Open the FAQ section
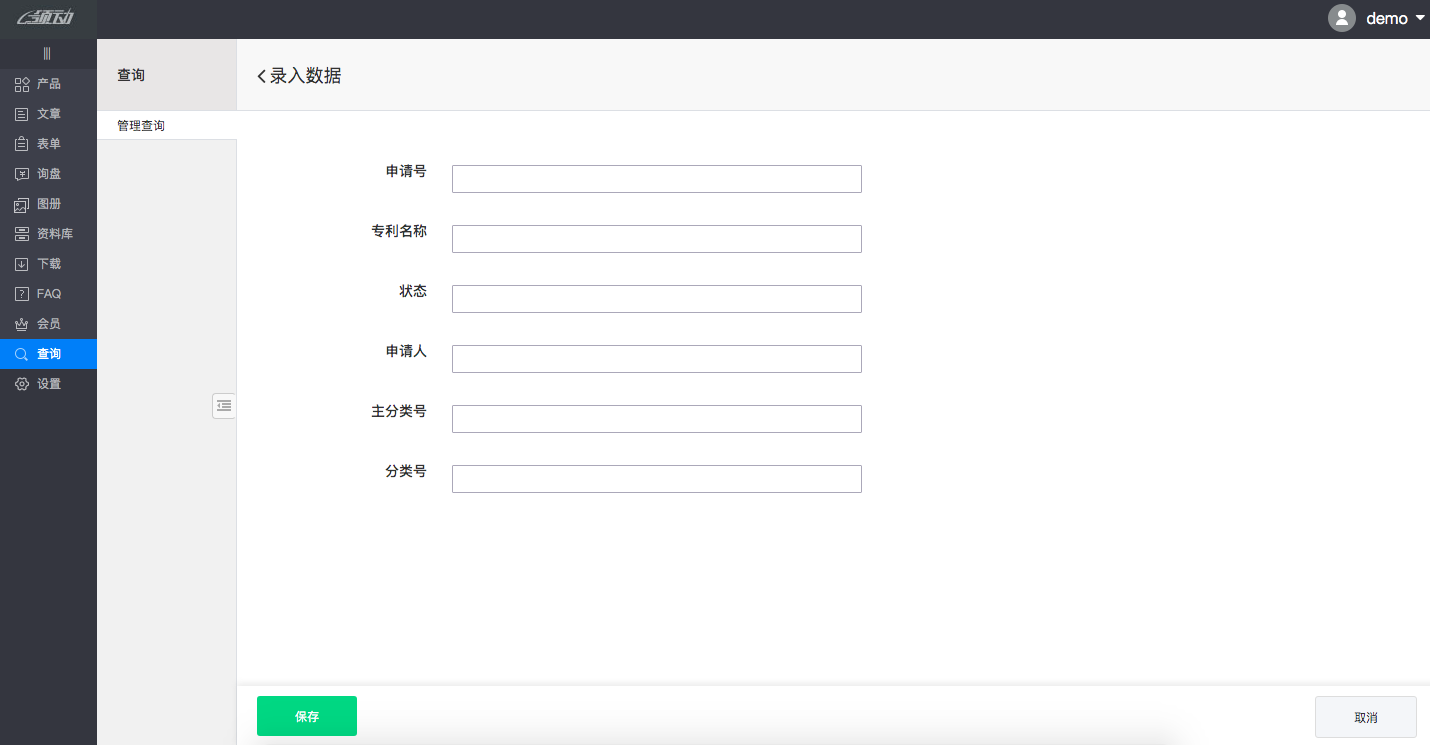 tap(48, 293)
